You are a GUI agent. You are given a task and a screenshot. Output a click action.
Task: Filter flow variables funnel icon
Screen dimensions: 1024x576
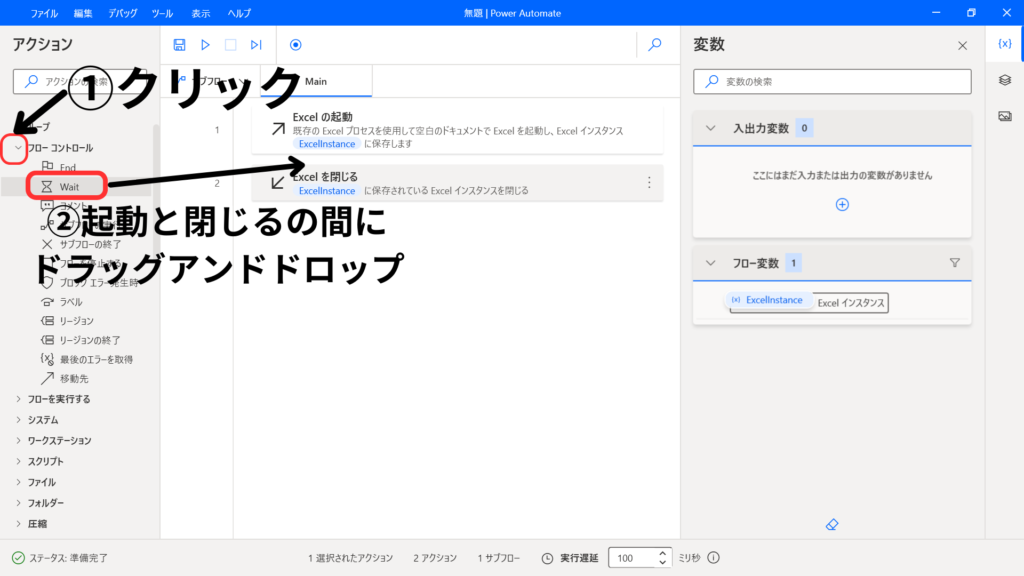(x=954, y=263)
